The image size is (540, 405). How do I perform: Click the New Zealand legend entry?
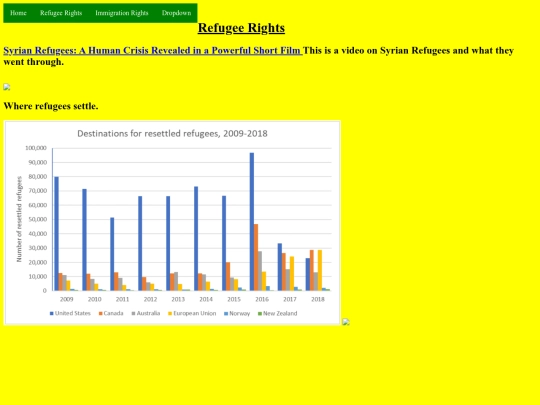[278, 313]
